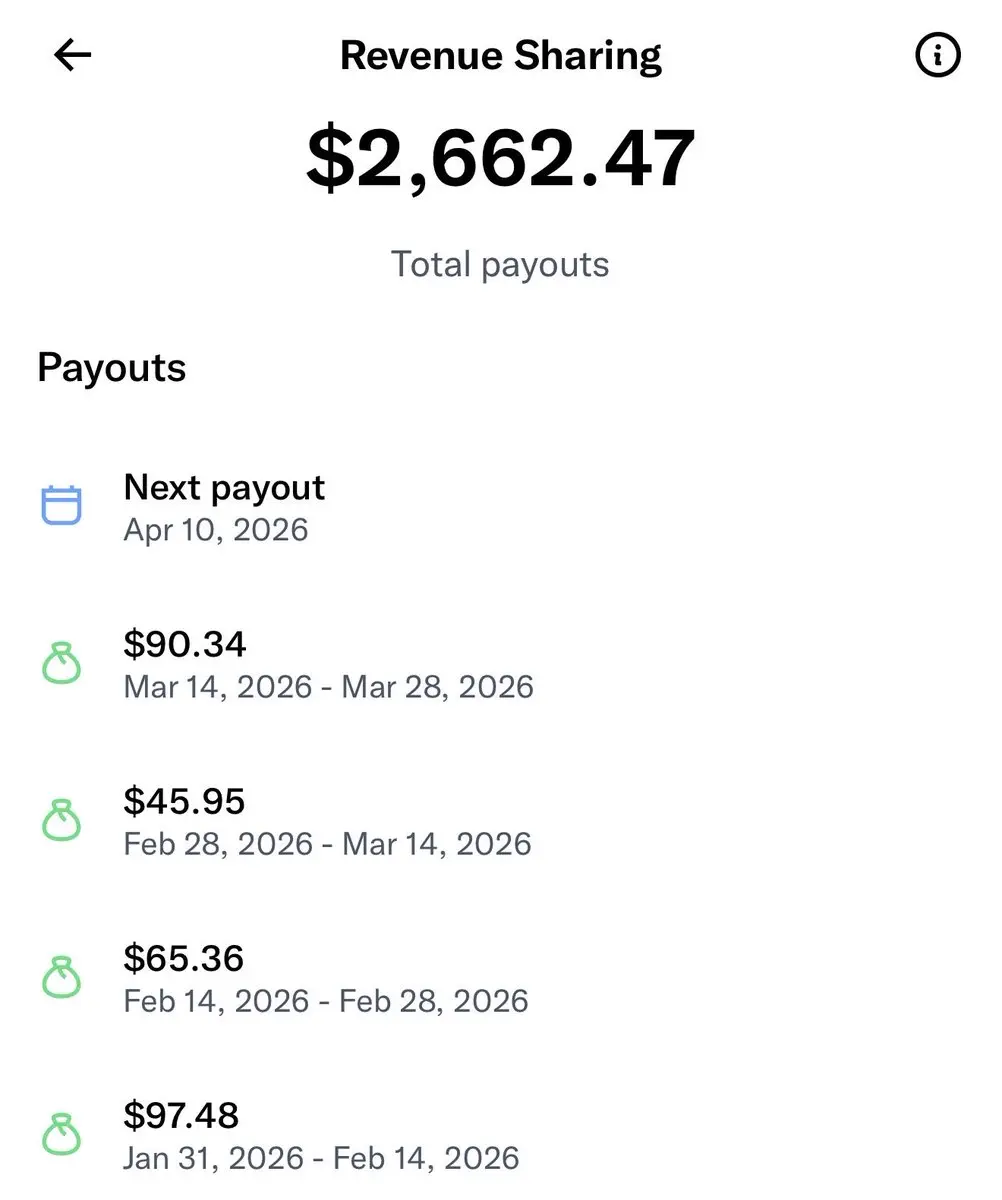The width and height of the screenshot is (1002, 1200).
Task: Tap the money bag icon for $45.95
Action: [x=61, y=820]
